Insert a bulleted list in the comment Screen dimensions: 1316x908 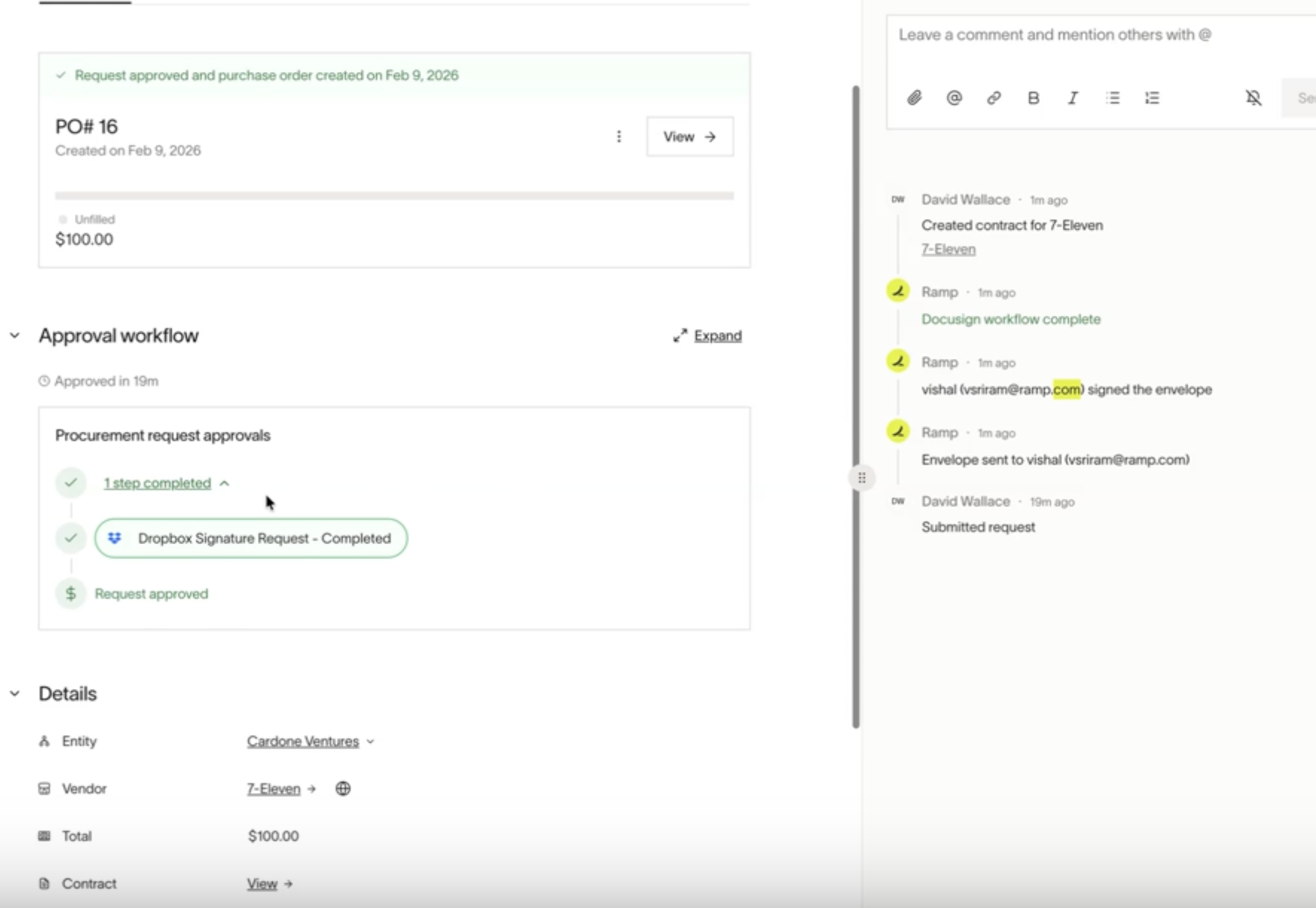pos(1113,98)
